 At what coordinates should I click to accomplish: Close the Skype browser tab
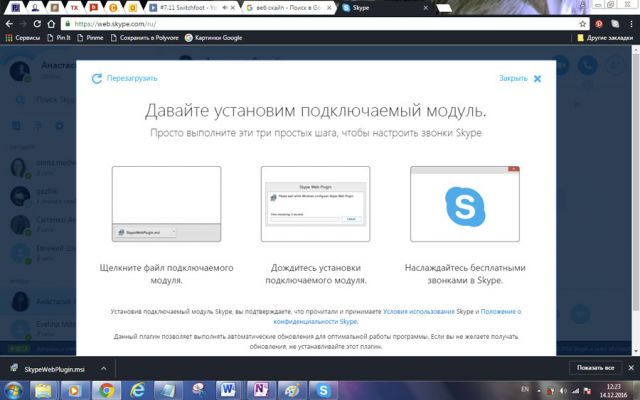426,8
